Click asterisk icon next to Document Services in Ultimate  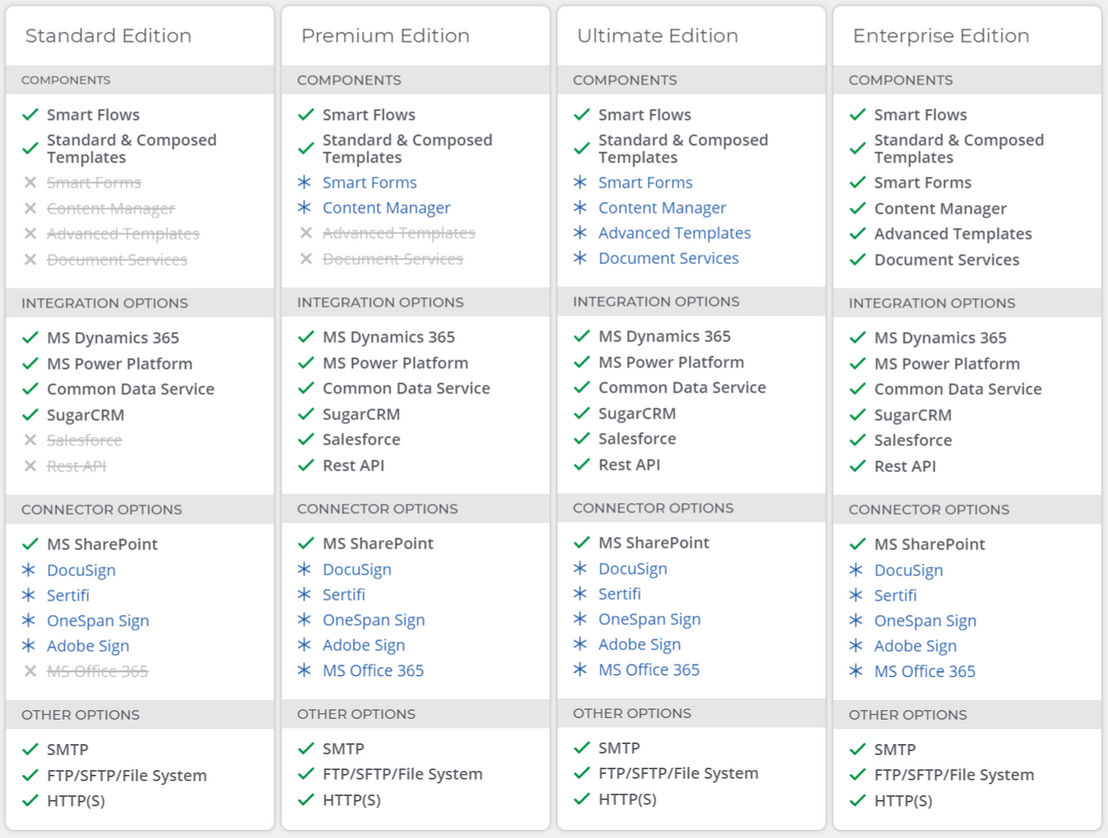(580, 258)
